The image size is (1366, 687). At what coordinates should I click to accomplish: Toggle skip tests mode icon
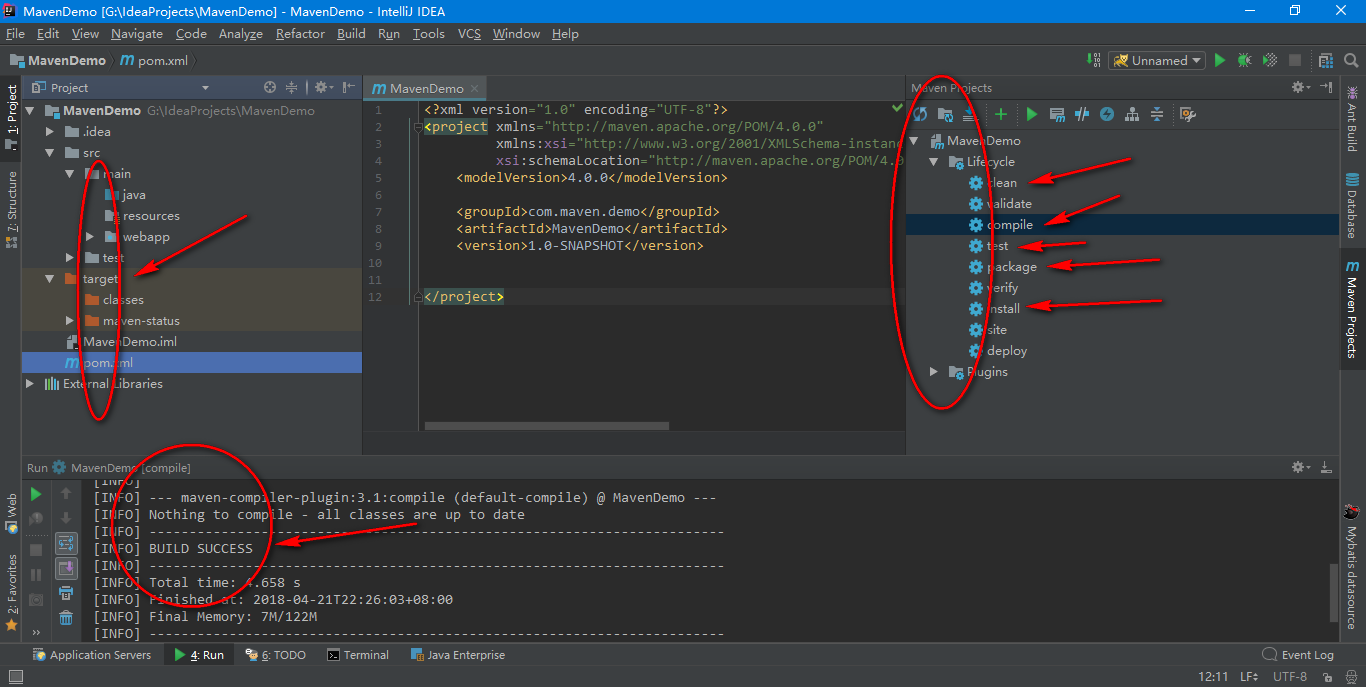click(1082, 114)
